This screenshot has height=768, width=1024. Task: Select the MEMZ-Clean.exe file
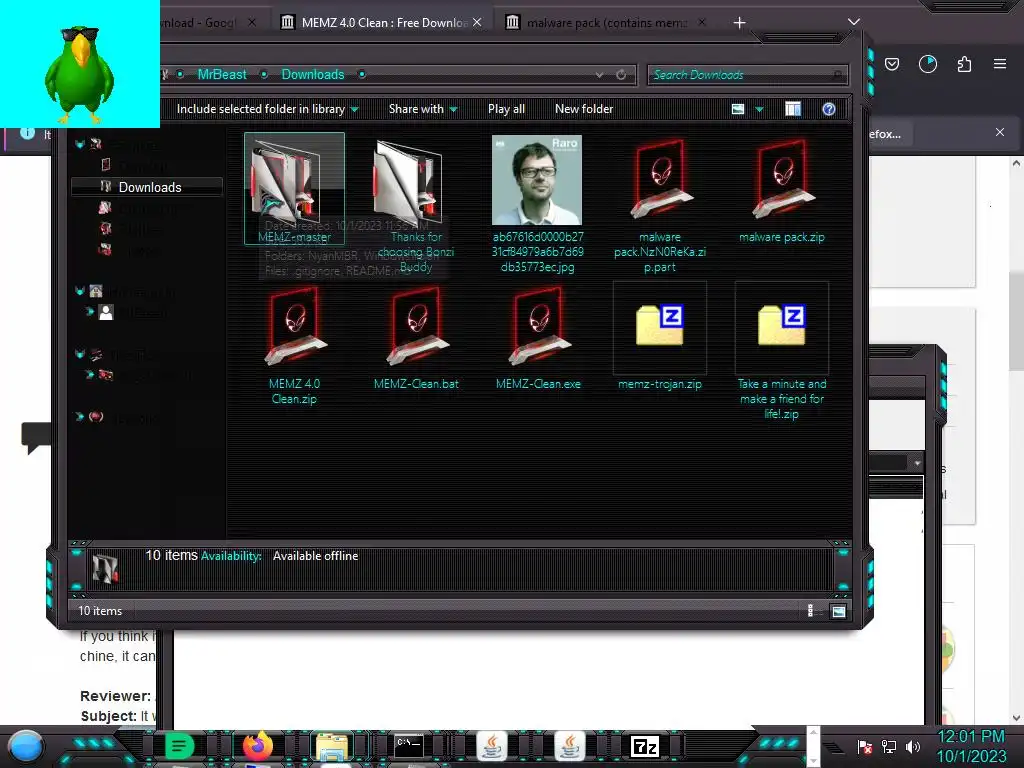pos(537,337)
